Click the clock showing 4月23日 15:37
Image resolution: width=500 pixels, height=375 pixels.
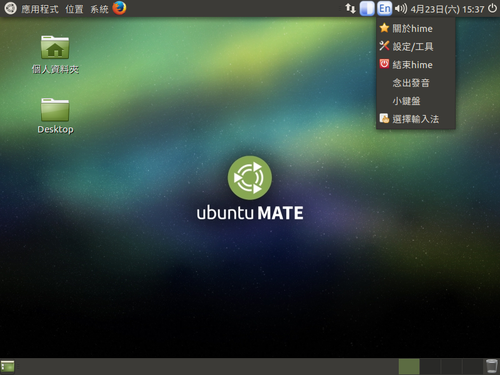(447, 9)
